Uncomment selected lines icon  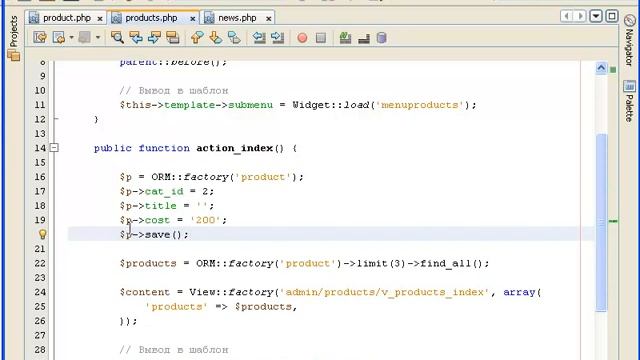tap(364, 39)
